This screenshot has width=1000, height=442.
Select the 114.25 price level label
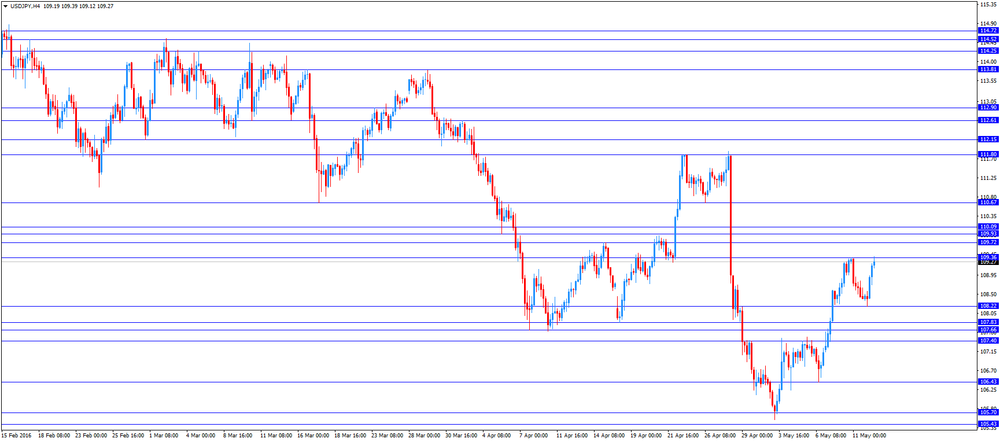987,50
